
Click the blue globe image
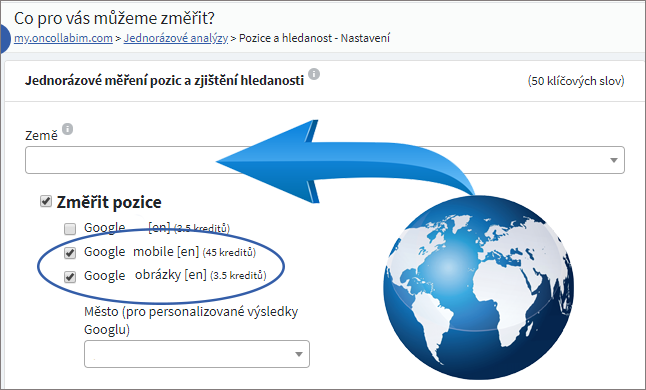click(478, 287)
